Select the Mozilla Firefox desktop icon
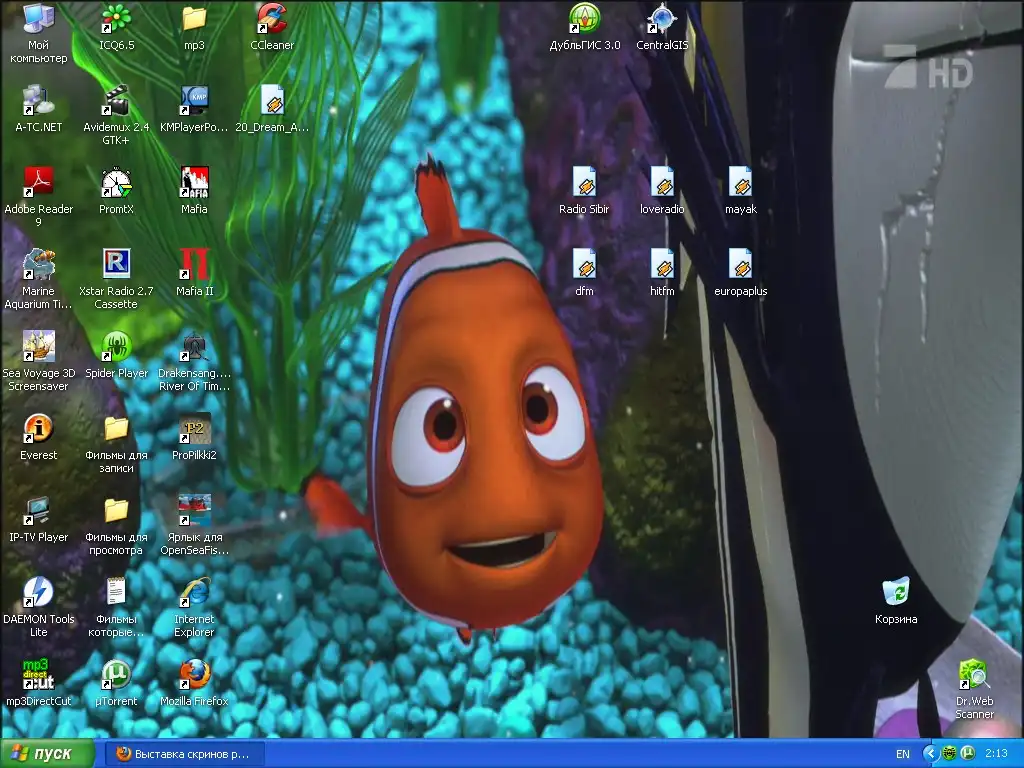The width and height of the screenshot is (1024, 768). tap(194, 675)
